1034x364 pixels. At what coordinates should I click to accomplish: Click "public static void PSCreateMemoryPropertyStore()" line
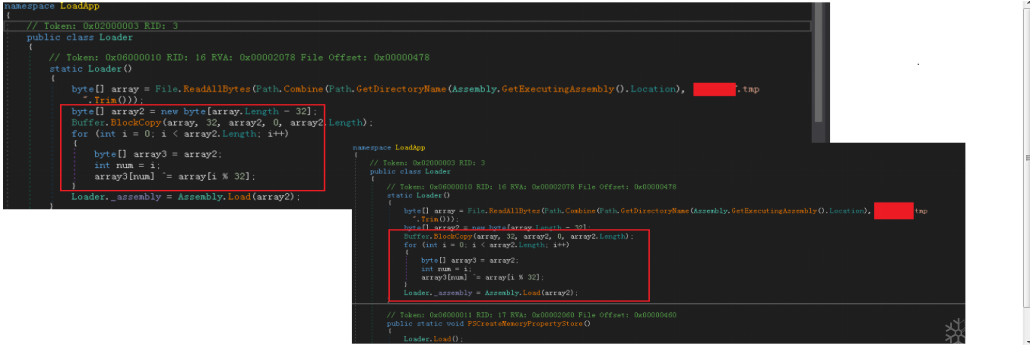point(489,324)
